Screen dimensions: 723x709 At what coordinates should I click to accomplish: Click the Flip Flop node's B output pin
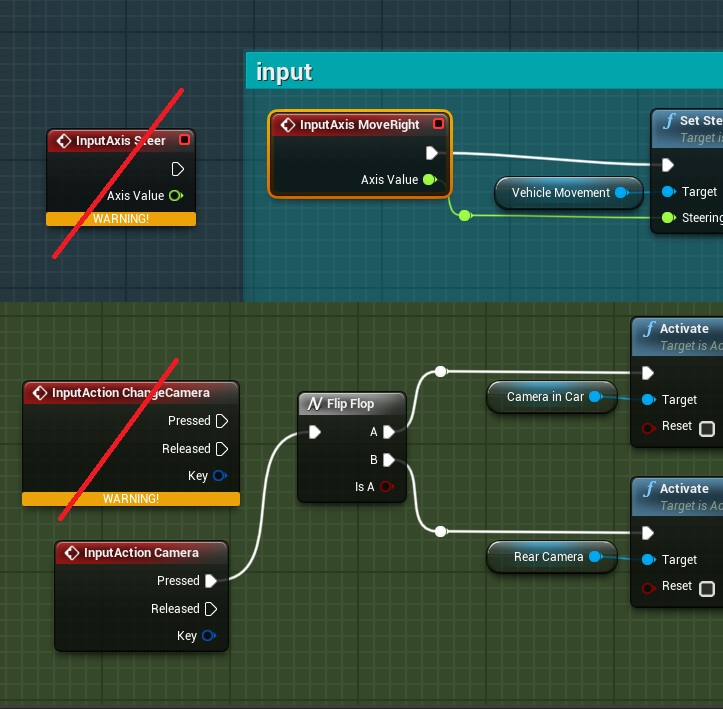click(x=388, y=460)
